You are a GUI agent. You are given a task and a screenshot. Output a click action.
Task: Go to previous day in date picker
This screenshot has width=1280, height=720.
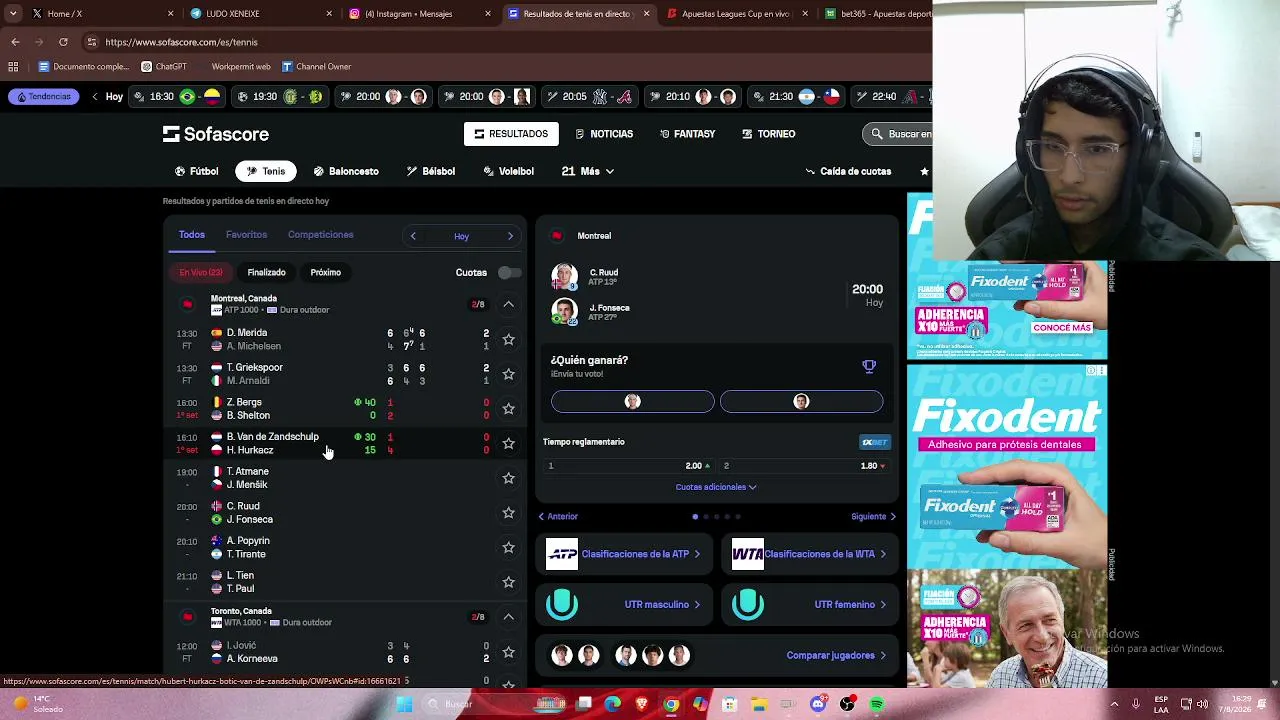(413, 236)
